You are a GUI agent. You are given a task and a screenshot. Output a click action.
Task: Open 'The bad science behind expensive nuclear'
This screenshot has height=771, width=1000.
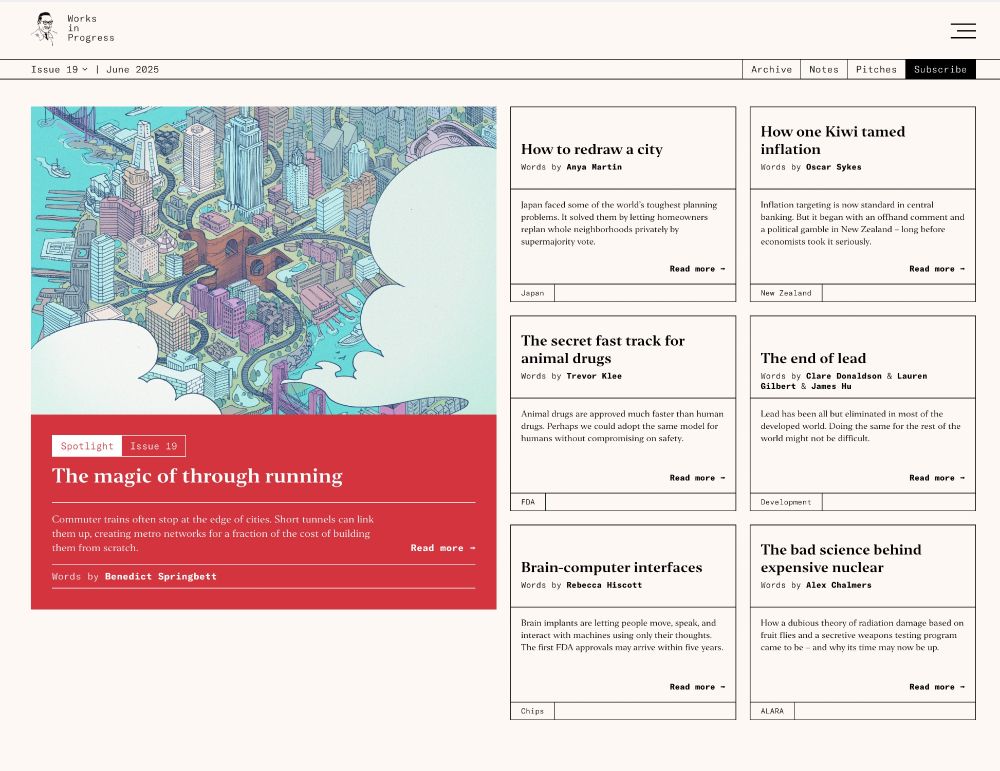[841, 559]
